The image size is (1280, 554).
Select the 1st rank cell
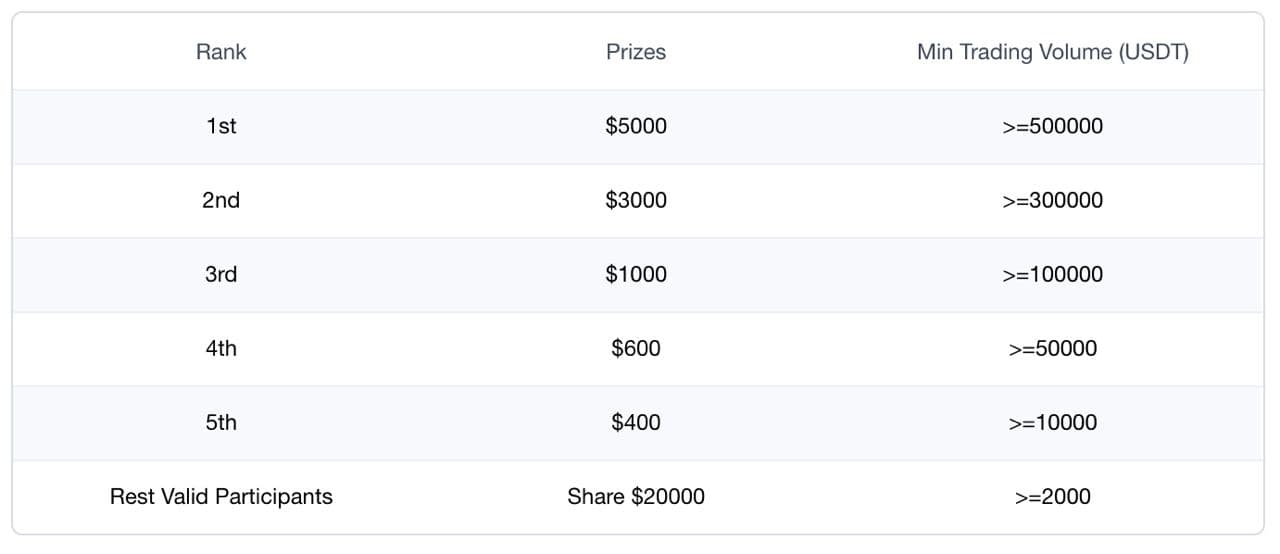click(221, 126)
